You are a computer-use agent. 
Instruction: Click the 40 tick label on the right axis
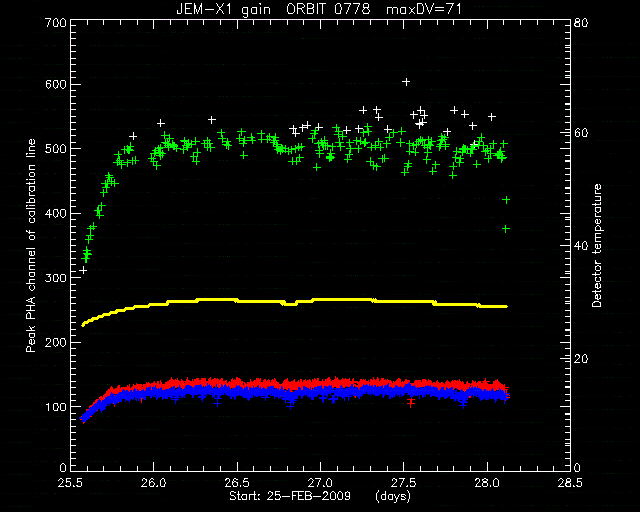click(x=581, y=246)
